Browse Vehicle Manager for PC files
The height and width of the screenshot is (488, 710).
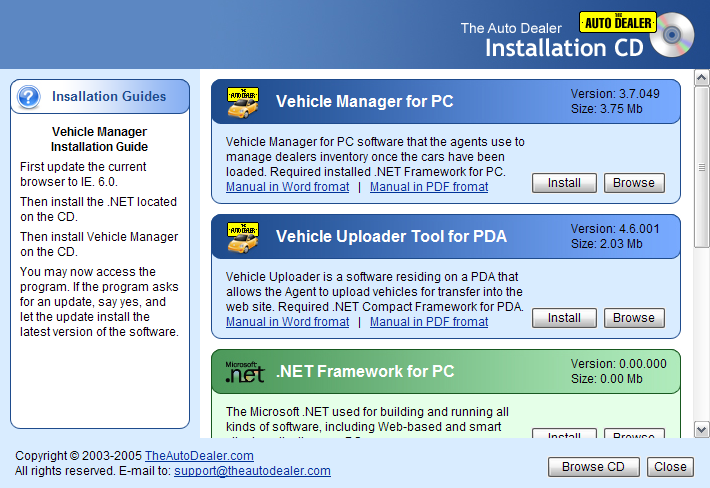pyautogui.click(x=634, y=183)
